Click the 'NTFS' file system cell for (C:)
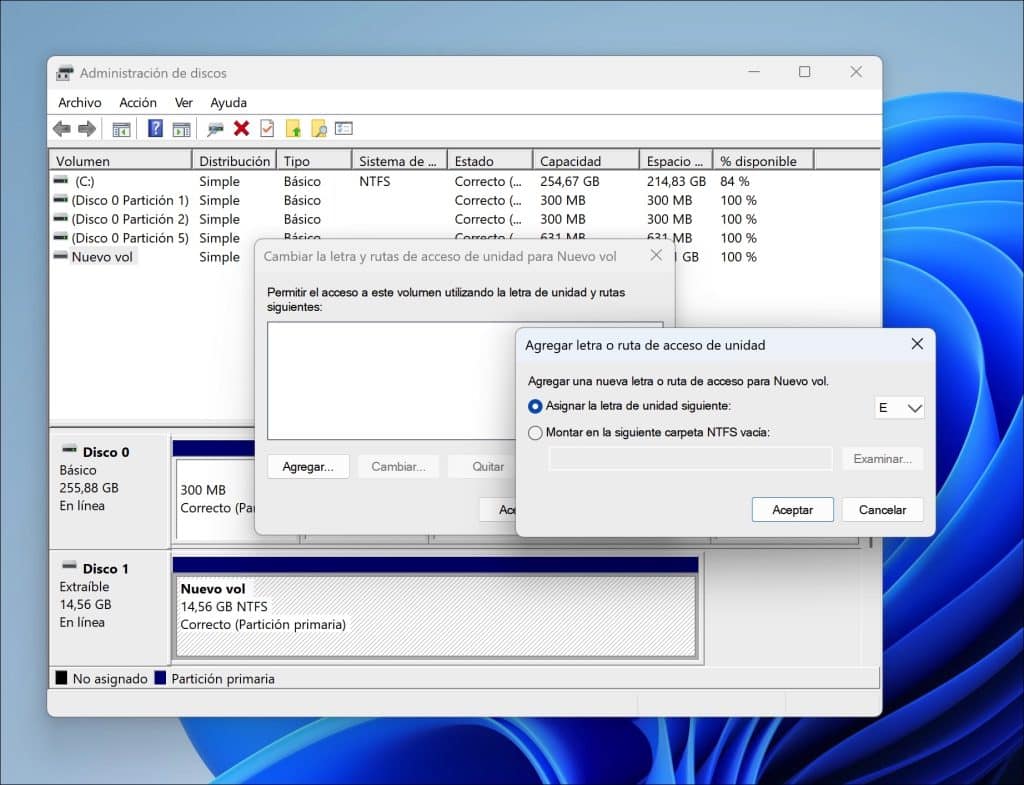 point(375,181)
